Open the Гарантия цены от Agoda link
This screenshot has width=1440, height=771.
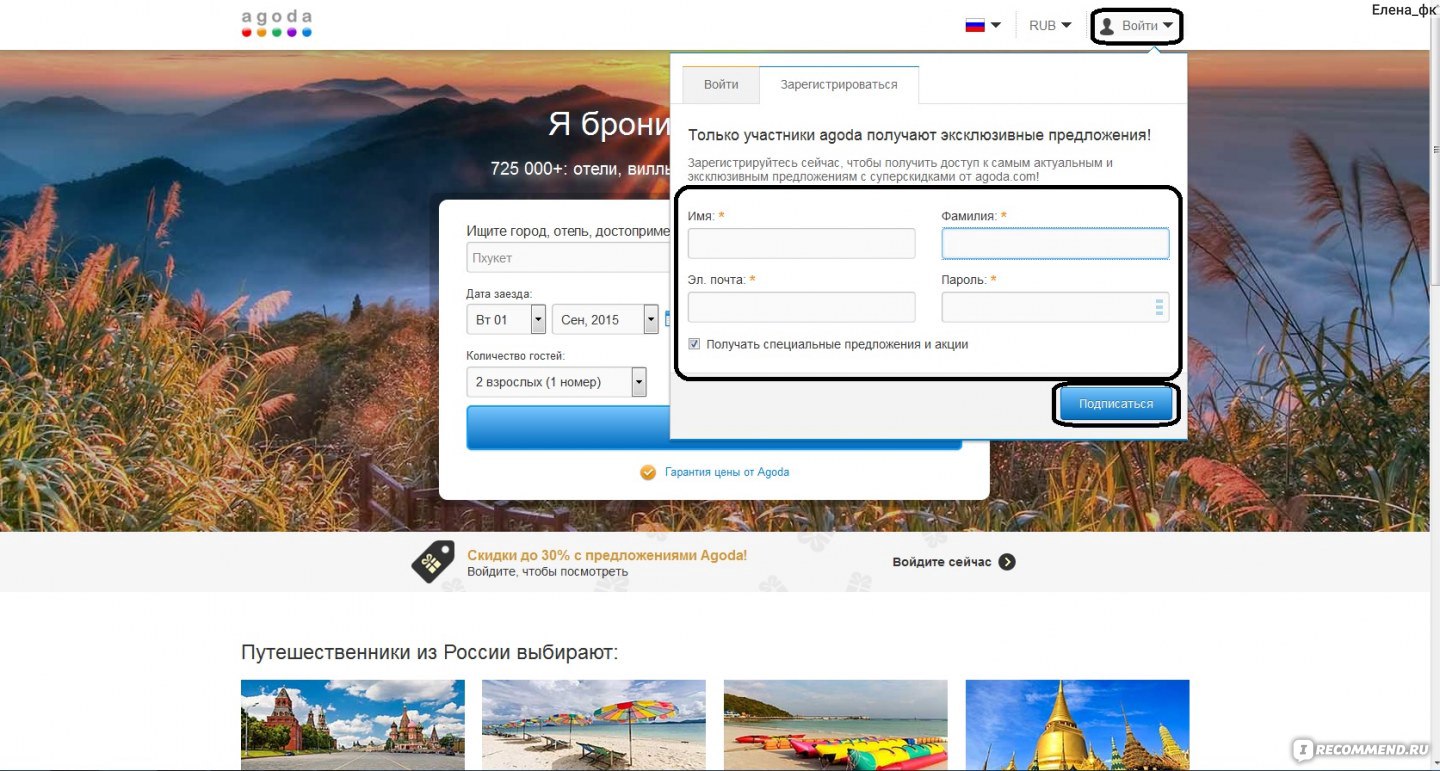727,472
